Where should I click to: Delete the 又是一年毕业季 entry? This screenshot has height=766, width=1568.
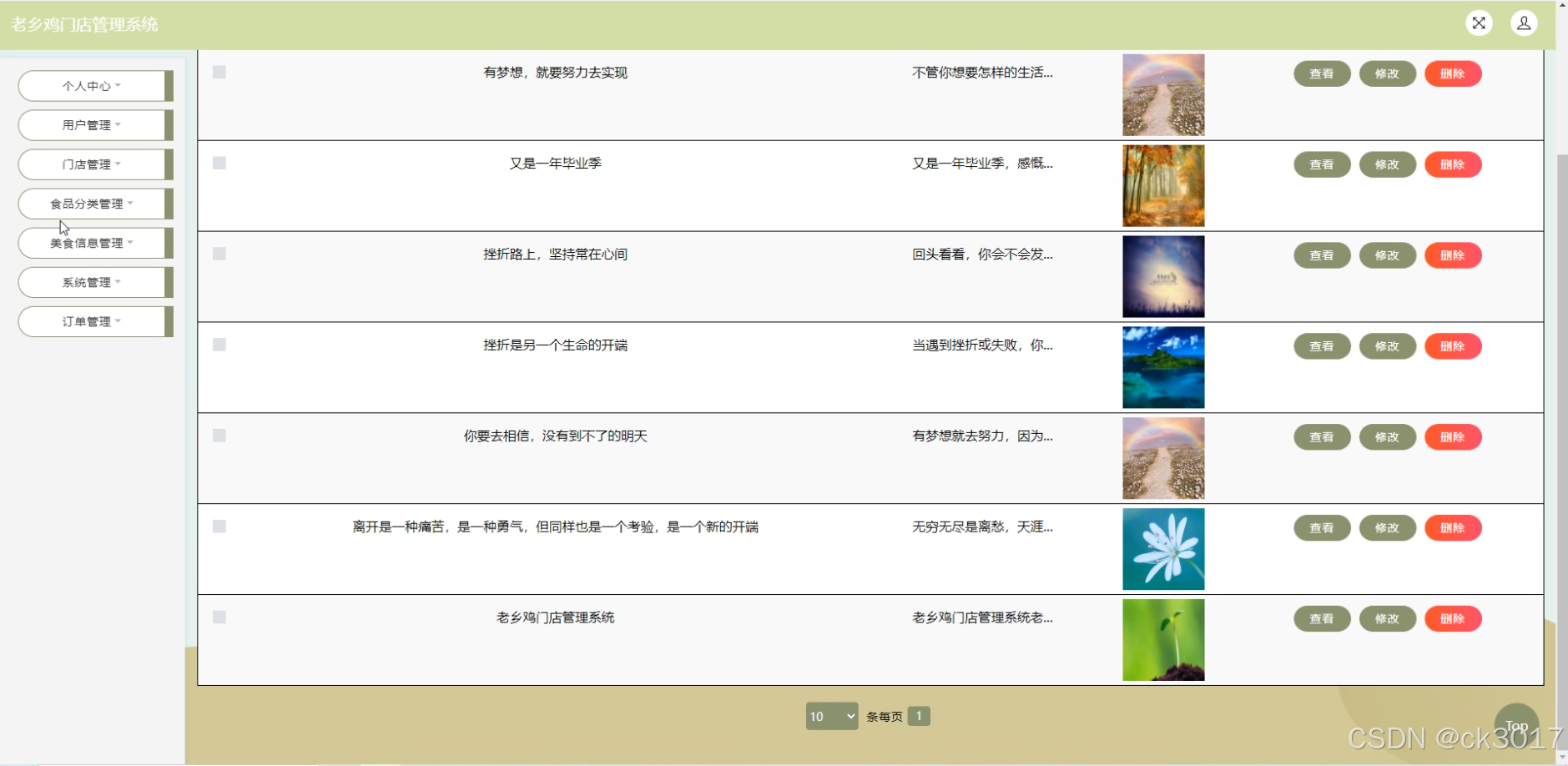(1453, 164)
